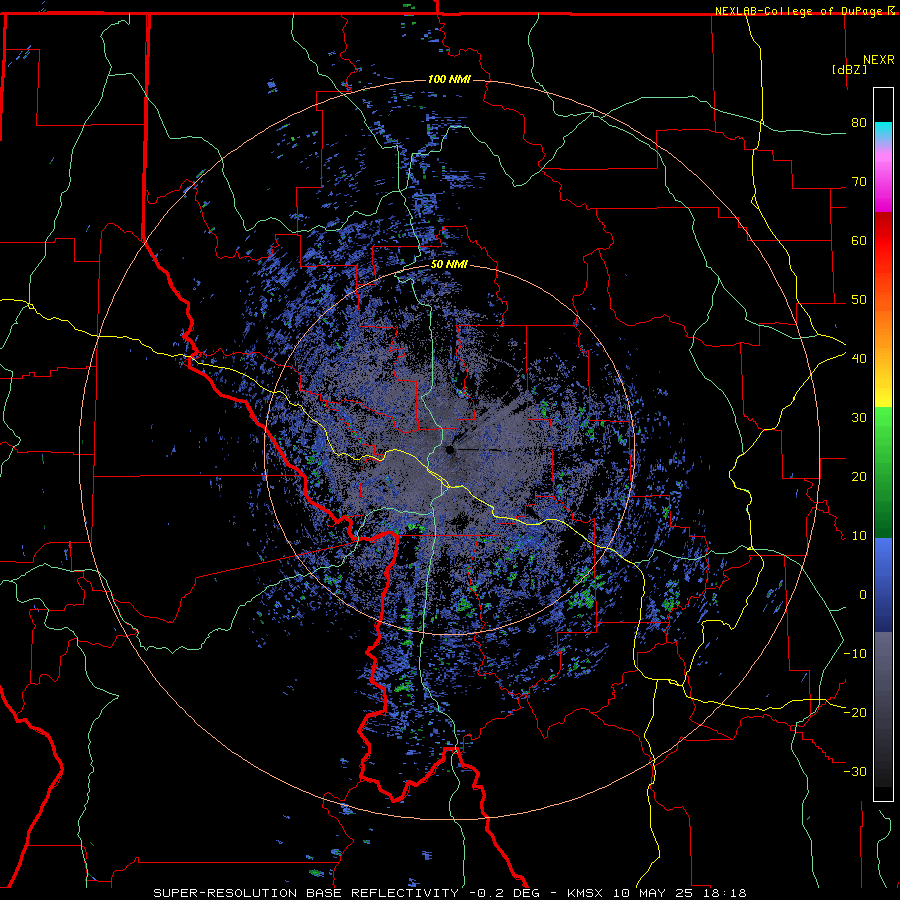Viewport: 900px width, 900px height.
Task: Click the 10 dBZ scale label
Action: pos(858,536)
